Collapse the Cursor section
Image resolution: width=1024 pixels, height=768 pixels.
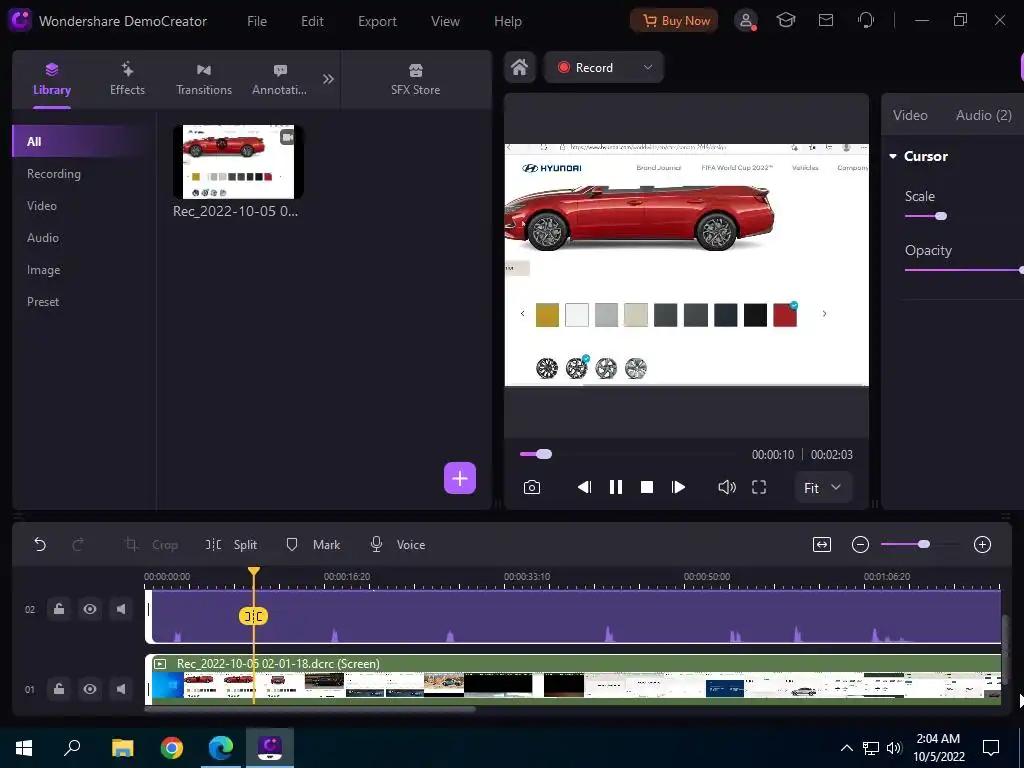[893, 156]
